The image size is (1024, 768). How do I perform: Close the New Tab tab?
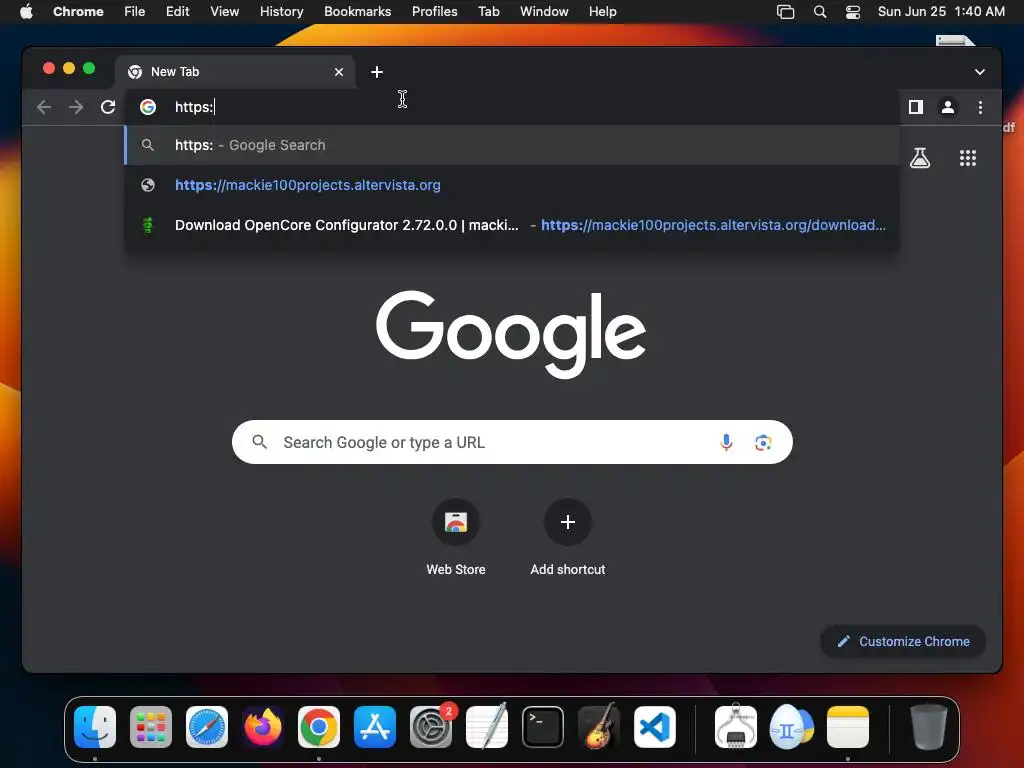click(338, 72)
